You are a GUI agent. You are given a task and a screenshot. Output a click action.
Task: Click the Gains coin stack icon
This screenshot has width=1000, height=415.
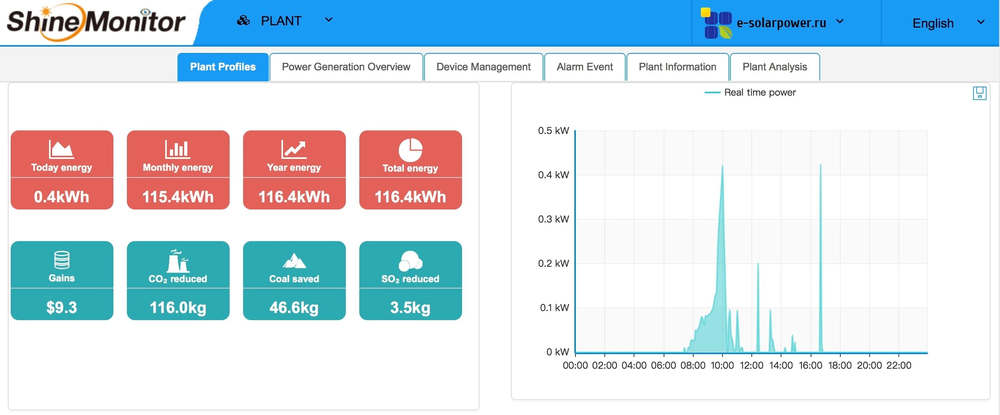click(x=61, y=260)
